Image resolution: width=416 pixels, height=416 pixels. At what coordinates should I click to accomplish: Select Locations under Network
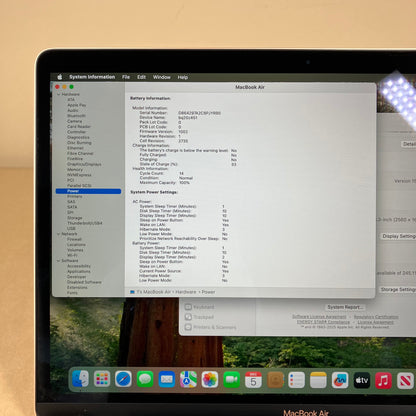76,244
